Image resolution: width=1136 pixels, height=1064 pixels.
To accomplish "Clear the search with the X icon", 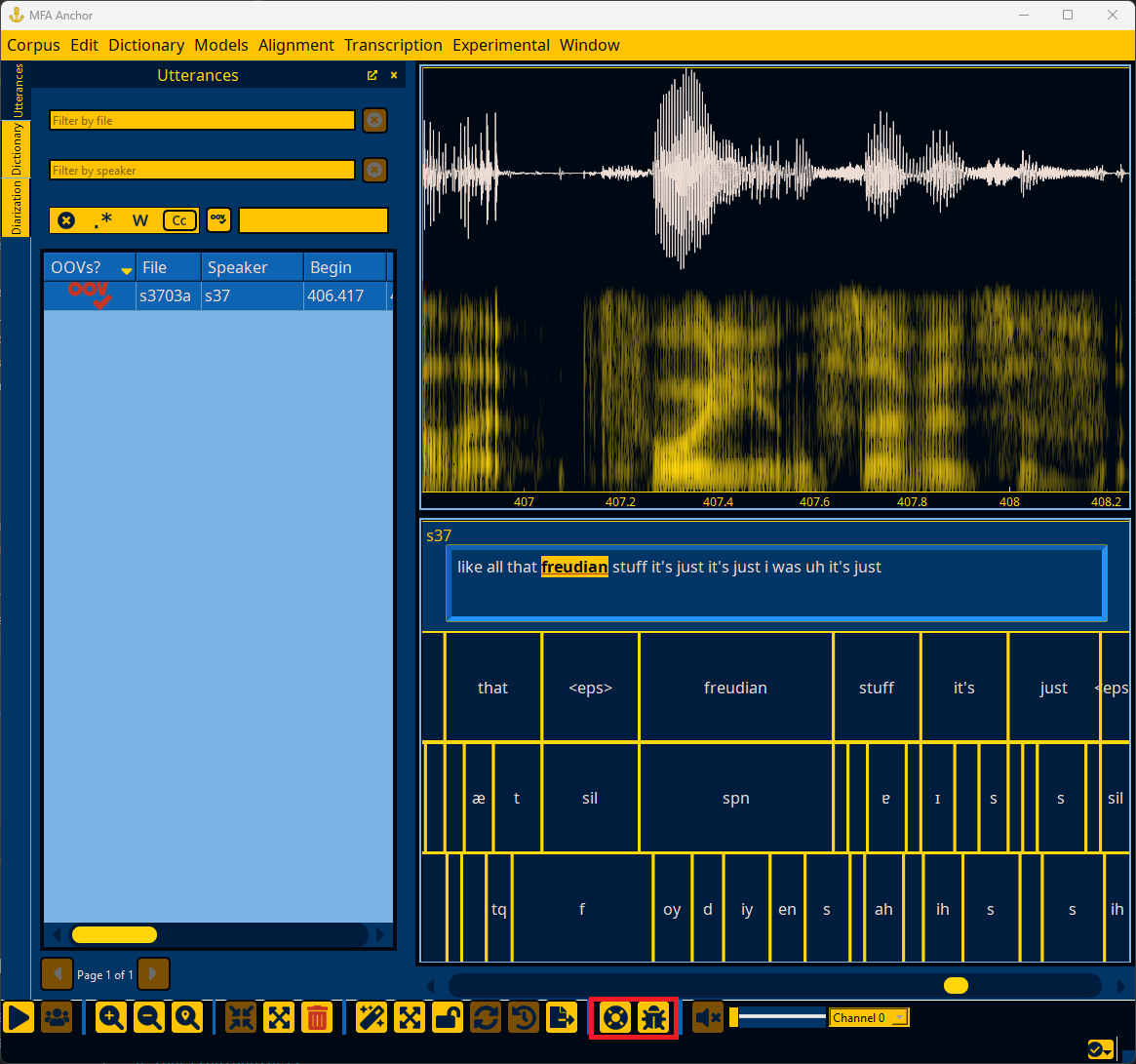I will [66, 220].
